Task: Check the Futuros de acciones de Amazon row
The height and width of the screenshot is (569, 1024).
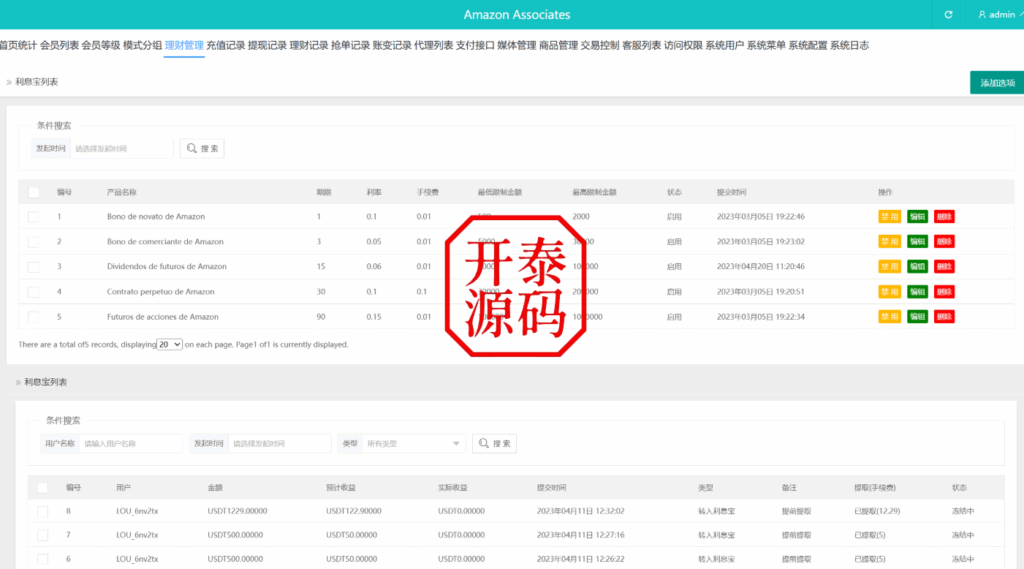Action: coord(33,317)
